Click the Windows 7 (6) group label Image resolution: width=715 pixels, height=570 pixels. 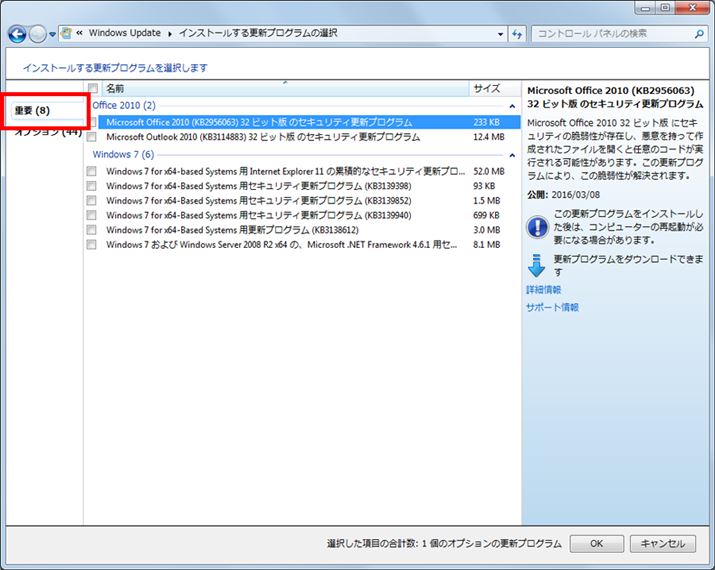click(x=123, y=155)
